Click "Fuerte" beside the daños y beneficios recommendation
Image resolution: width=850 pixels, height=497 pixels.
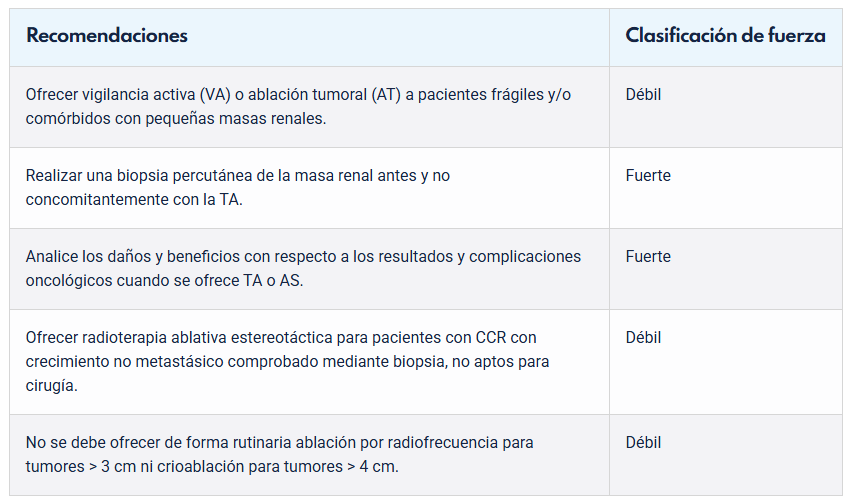point(648,257)
